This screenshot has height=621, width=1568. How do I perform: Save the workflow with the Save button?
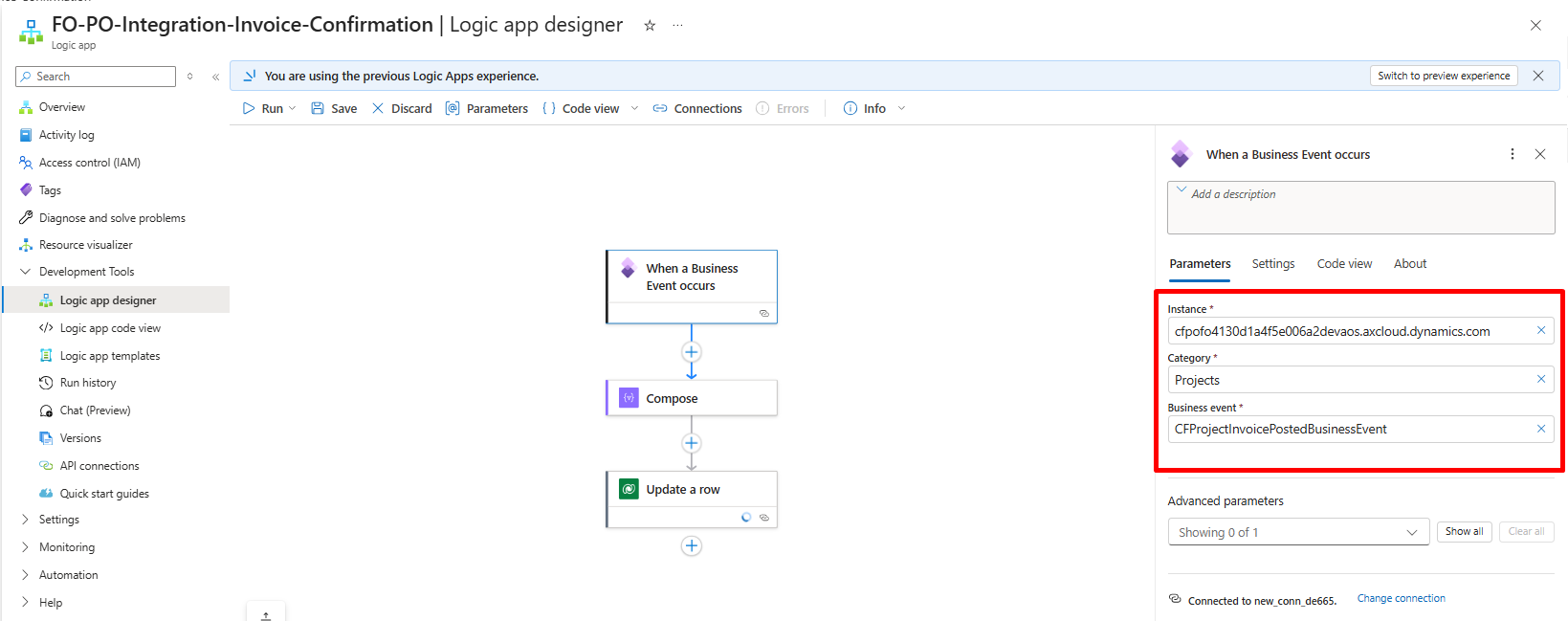pos(334,109)
